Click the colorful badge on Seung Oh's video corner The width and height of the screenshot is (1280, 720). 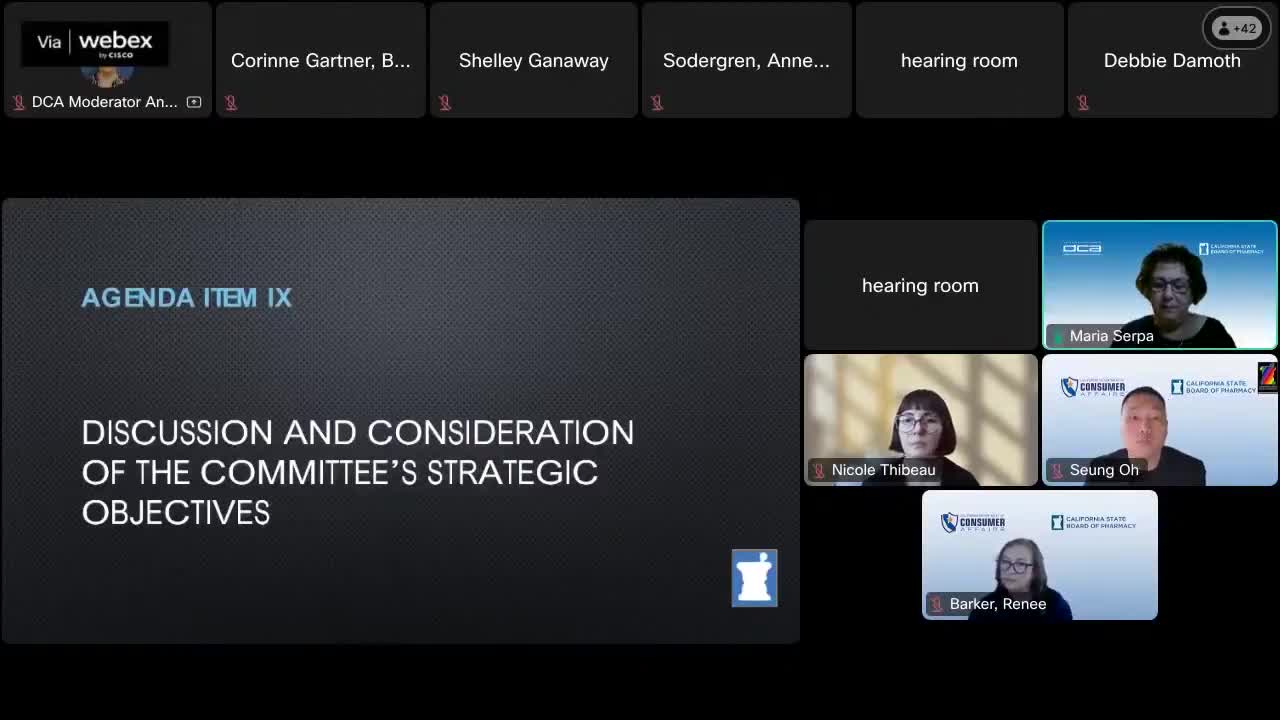coord(1268,376)
